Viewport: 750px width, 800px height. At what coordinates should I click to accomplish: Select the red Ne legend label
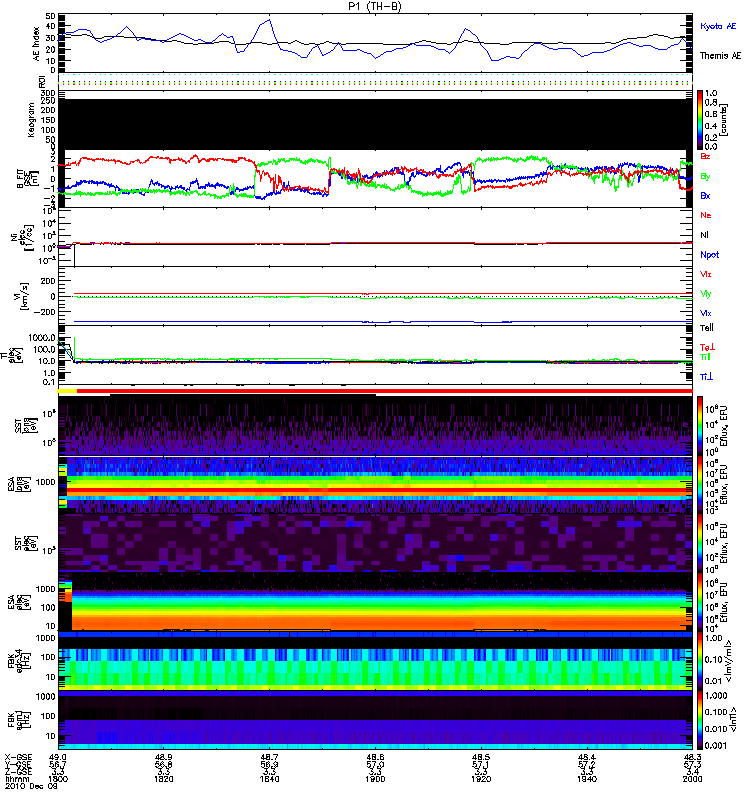[x=706, y=215]
